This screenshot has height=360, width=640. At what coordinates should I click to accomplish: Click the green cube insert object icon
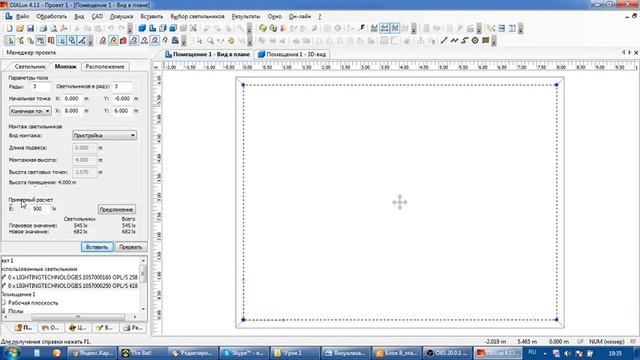[263, 28]
